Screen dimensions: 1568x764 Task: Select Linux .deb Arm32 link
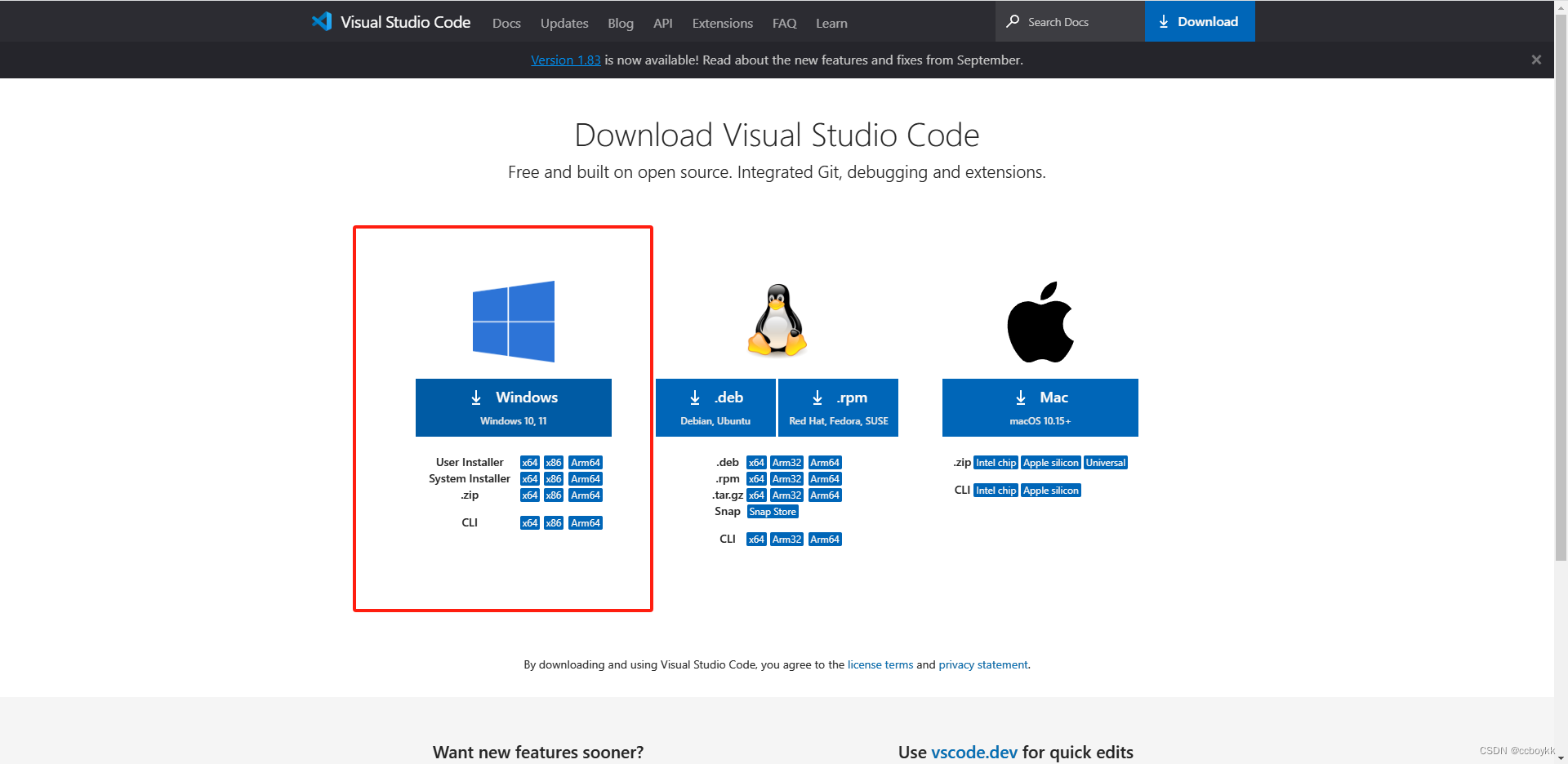click(x=787, y=463)
